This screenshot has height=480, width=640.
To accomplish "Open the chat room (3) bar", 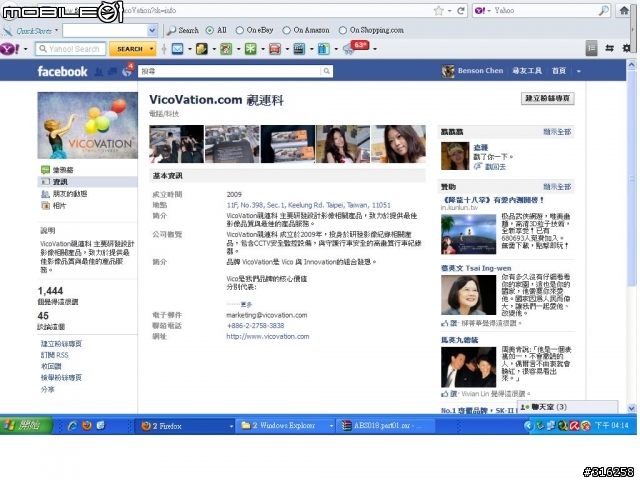I will [567, 407].
